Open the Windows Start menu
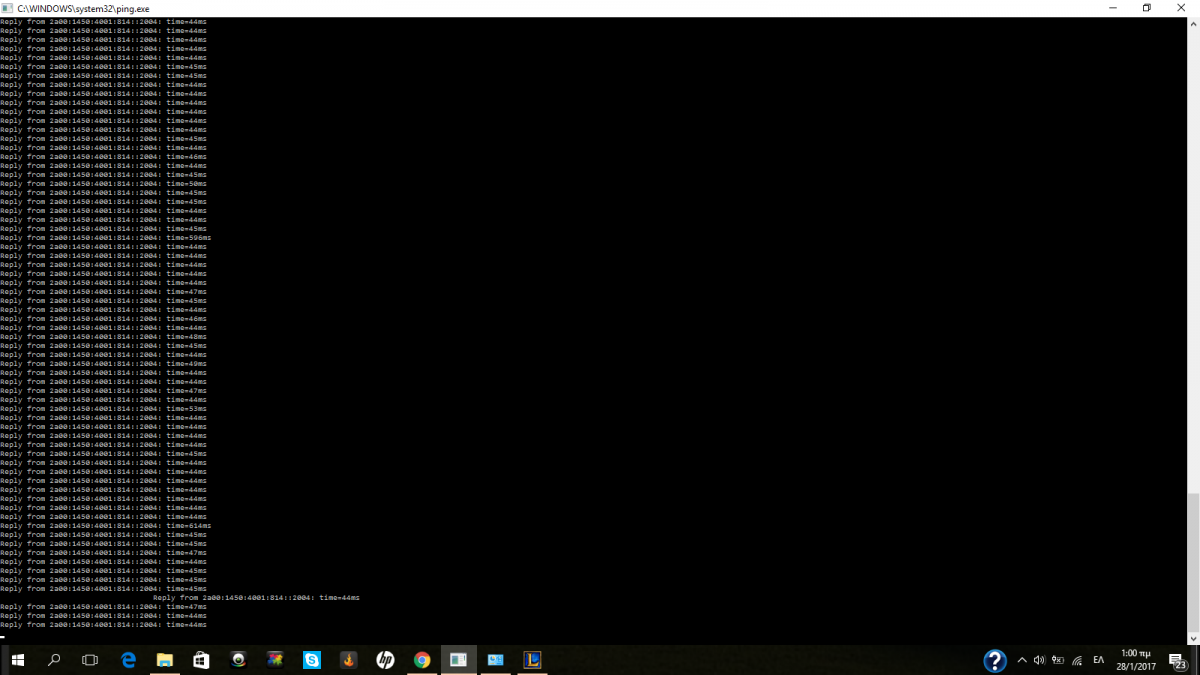Screen dimensions: 1200x675 17,660
